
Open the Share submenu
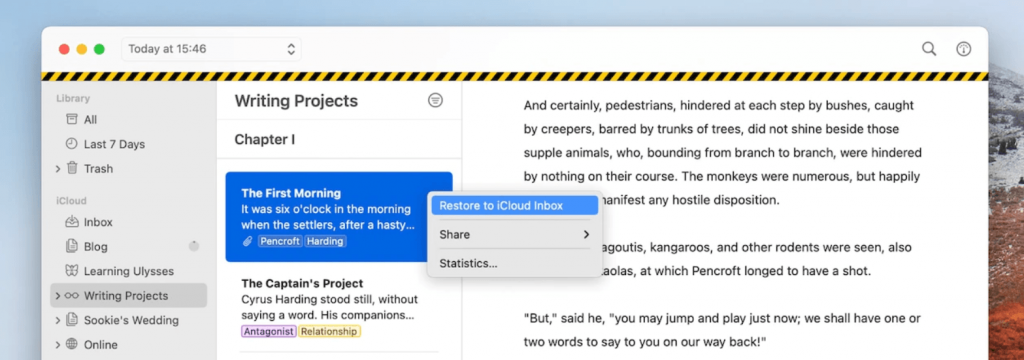click(x=514, y=235)
